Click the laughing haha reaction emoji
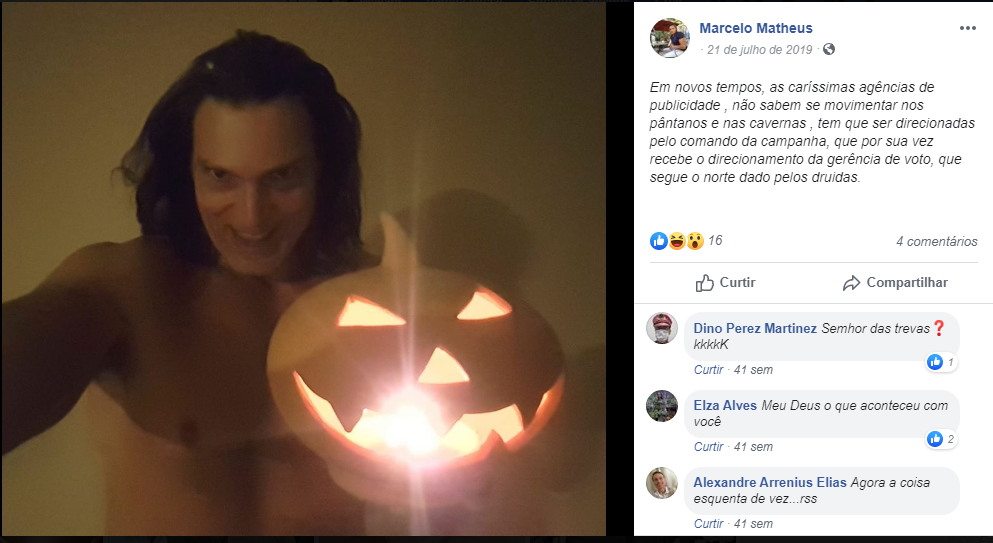 [677, 241]
